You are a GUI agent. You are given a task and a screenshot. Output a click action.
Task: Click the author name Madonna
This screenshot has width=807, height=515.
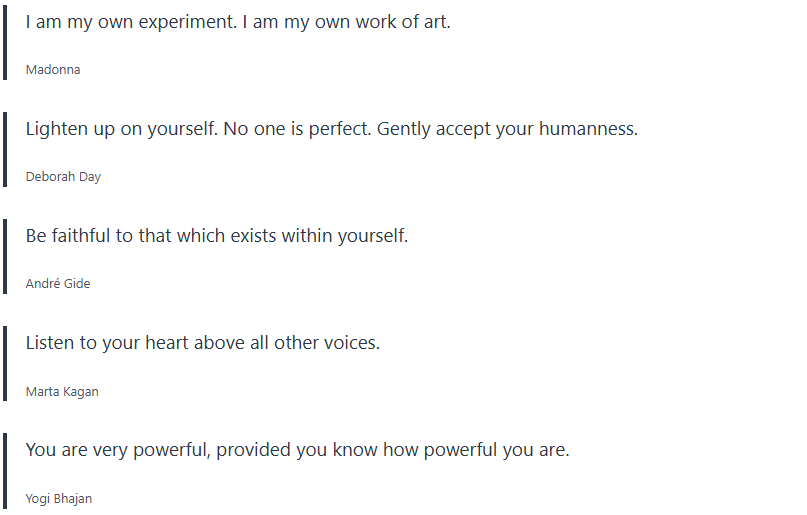(53, 70)
